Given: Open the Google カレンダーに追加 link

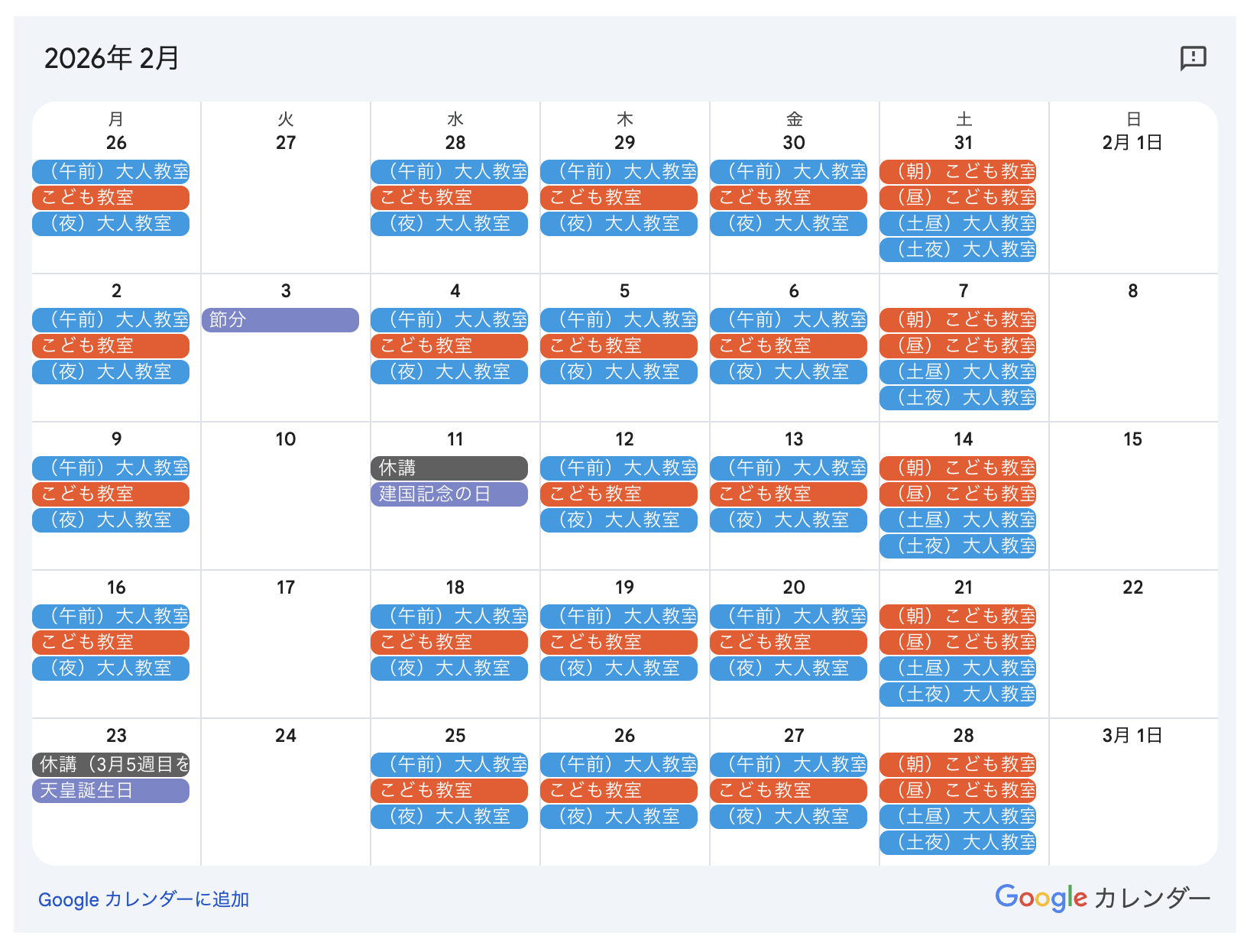Looking at the screenshot, I should point(144,899).
